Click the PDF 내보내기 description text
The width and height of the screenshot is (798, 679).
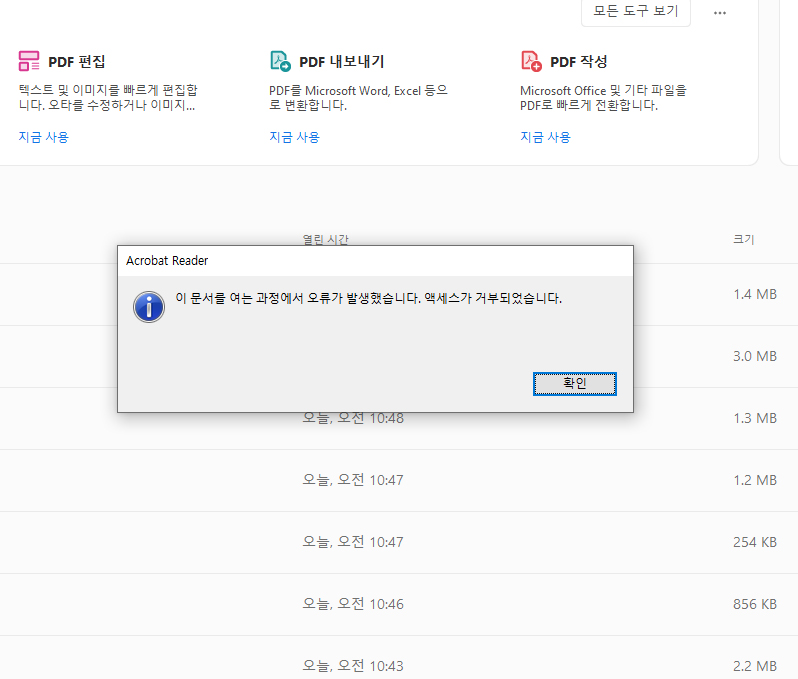[x=358, y=98]
